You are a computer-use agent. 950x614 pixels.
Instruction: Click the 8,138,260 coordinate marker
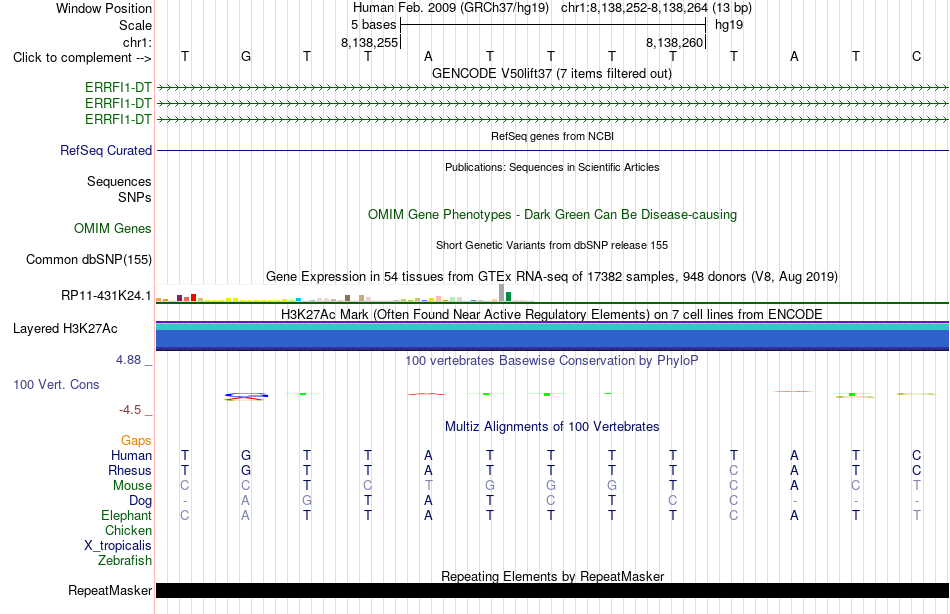click(x=674, y=42)
